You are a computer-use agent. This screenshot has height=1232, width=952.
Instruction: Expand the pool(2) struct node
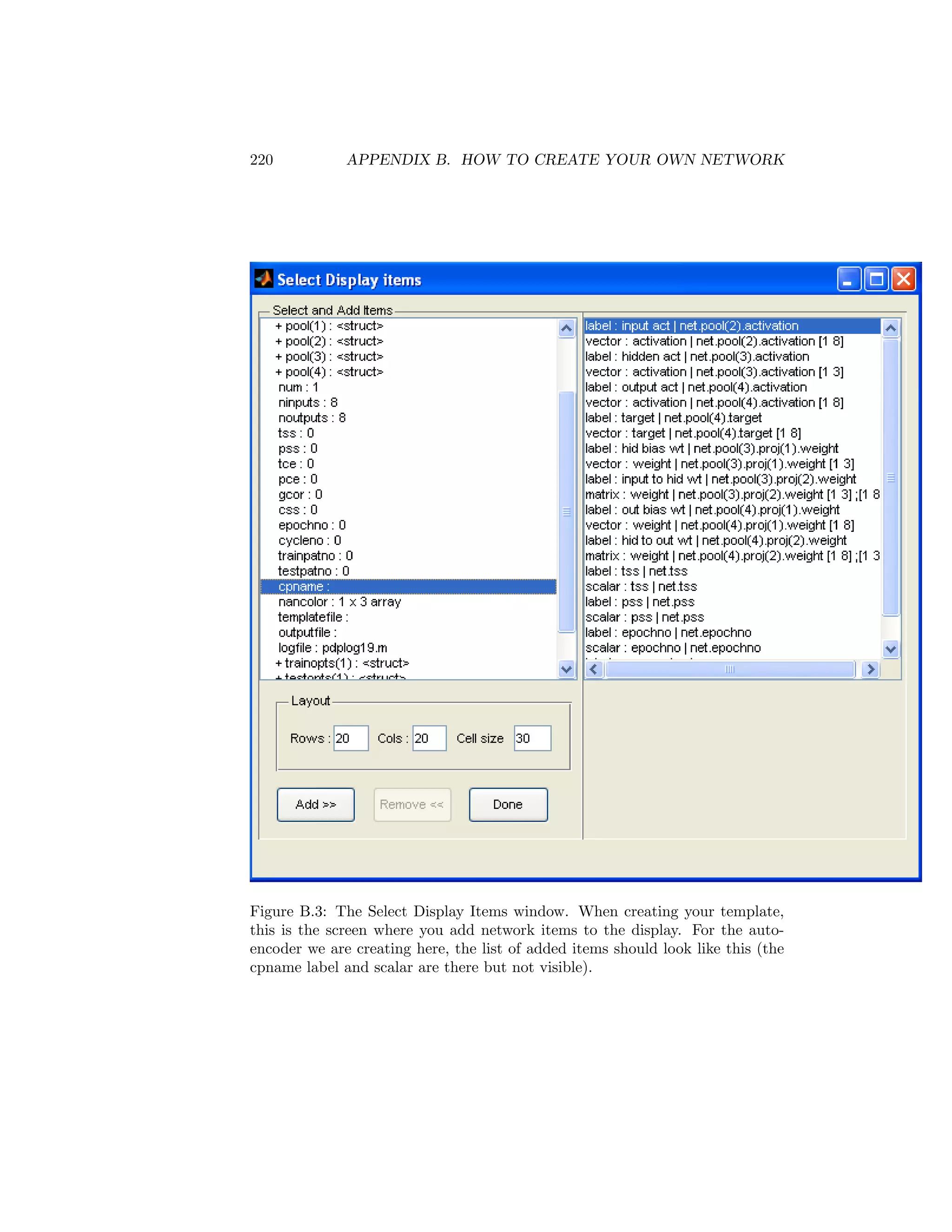coord(278,341)
